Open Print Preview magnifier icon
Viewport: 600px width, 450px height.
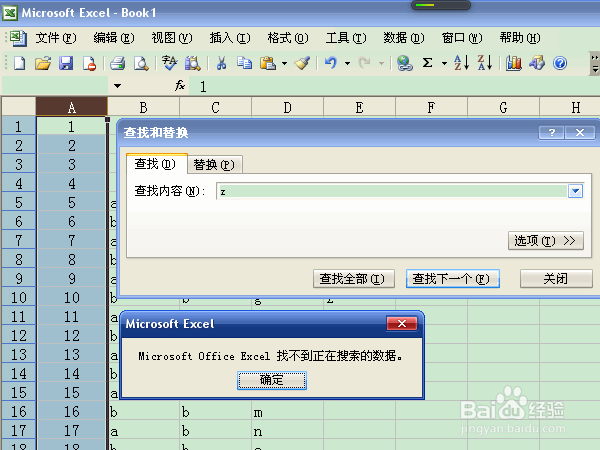[141, 63]
